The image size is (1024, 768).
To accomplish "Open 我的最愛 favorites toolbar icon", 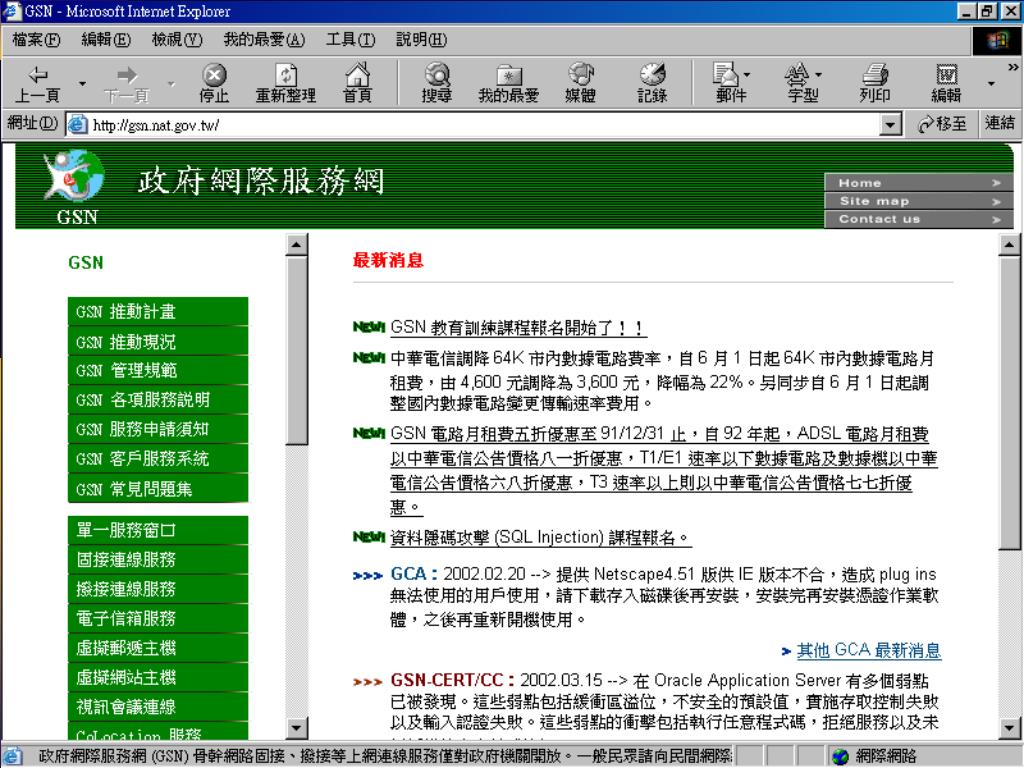I will click(509, 74).
